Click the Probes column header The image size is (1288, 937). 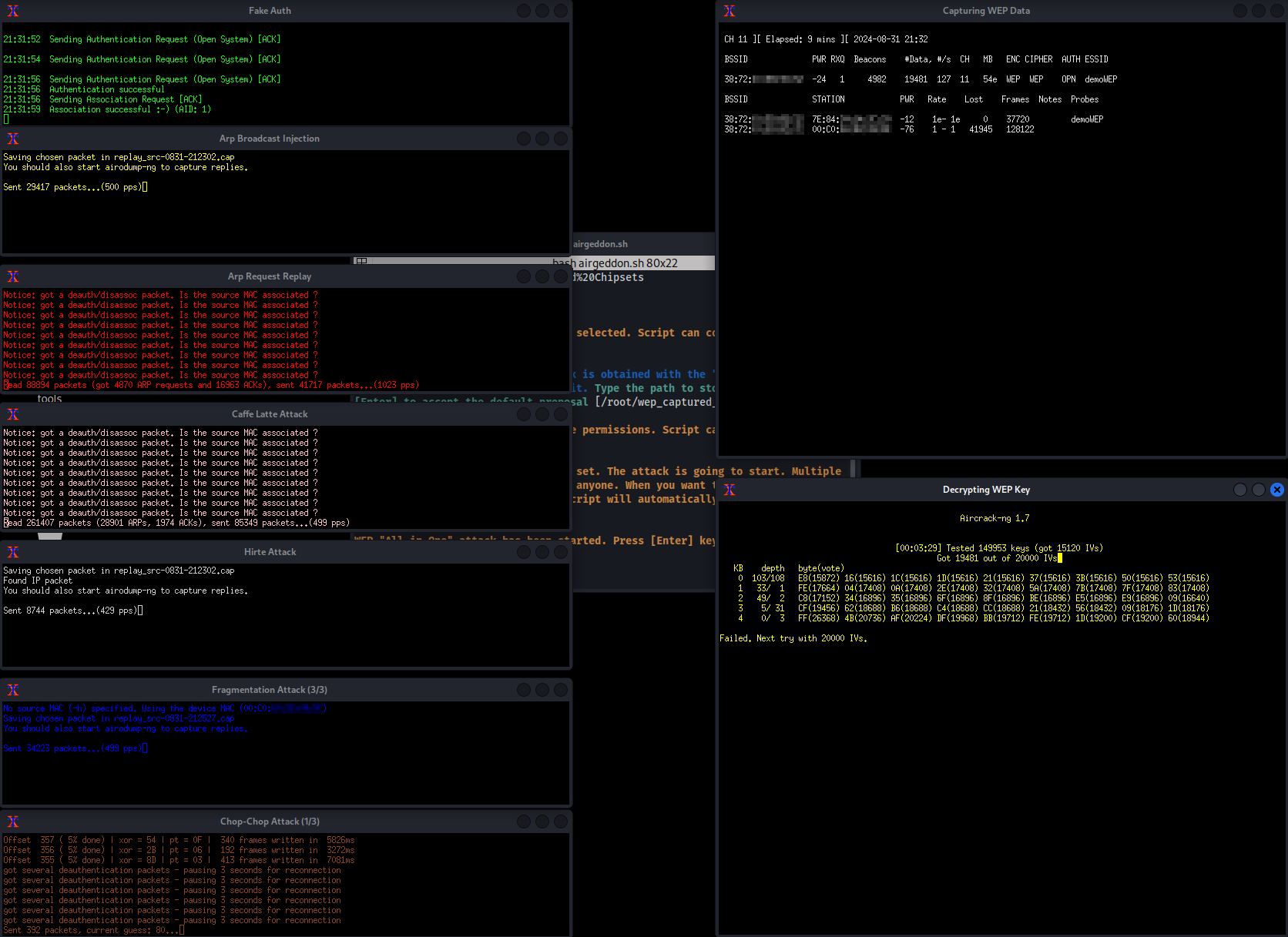tap(1085, 99)
